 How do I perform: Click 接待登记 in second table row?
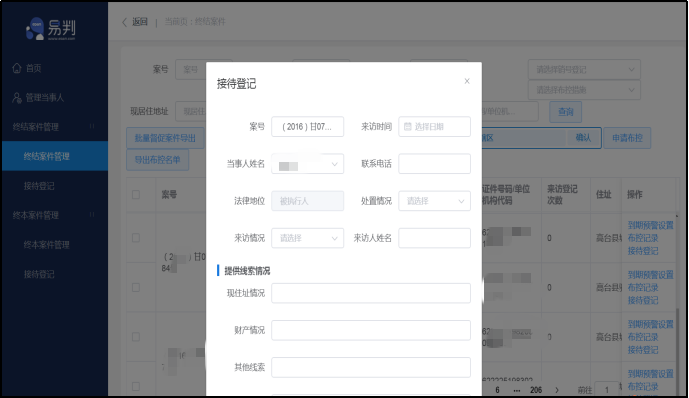pos(643,300)
